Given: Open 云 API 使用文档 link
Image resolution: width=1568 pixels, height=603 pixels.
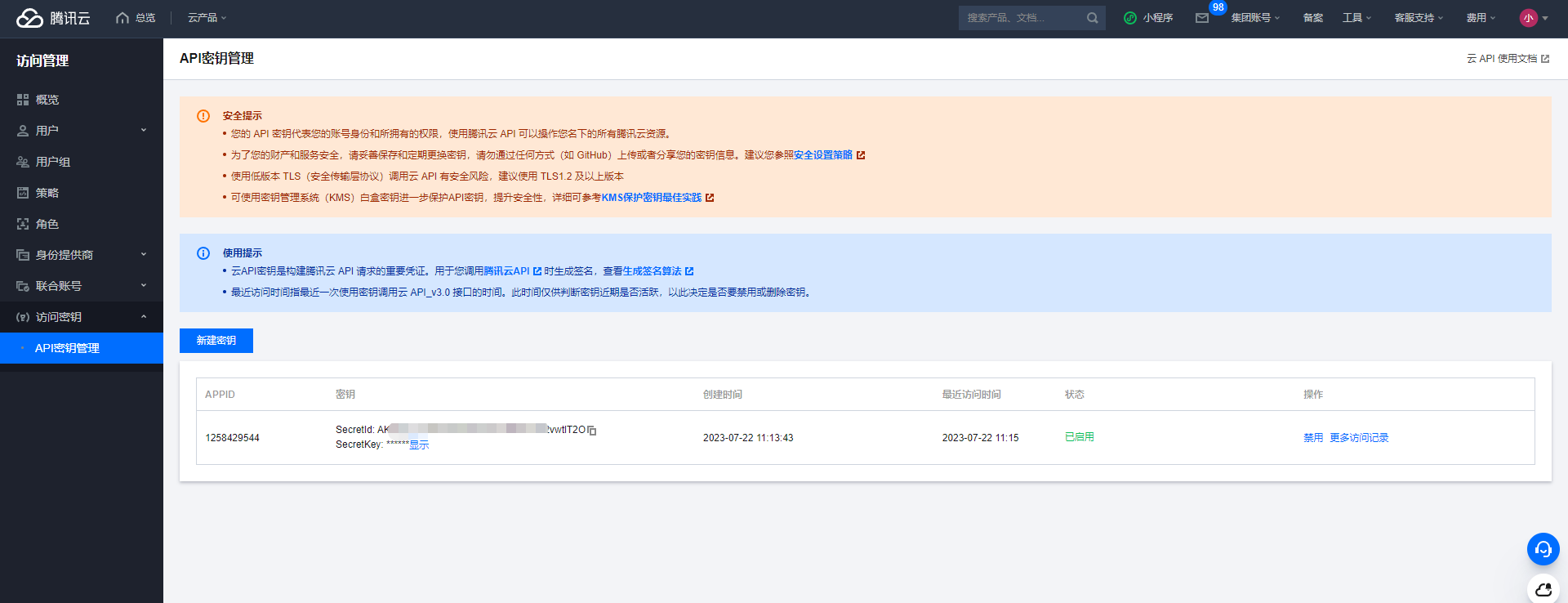Looking at the screenshot, I should tap(1502, 59).
